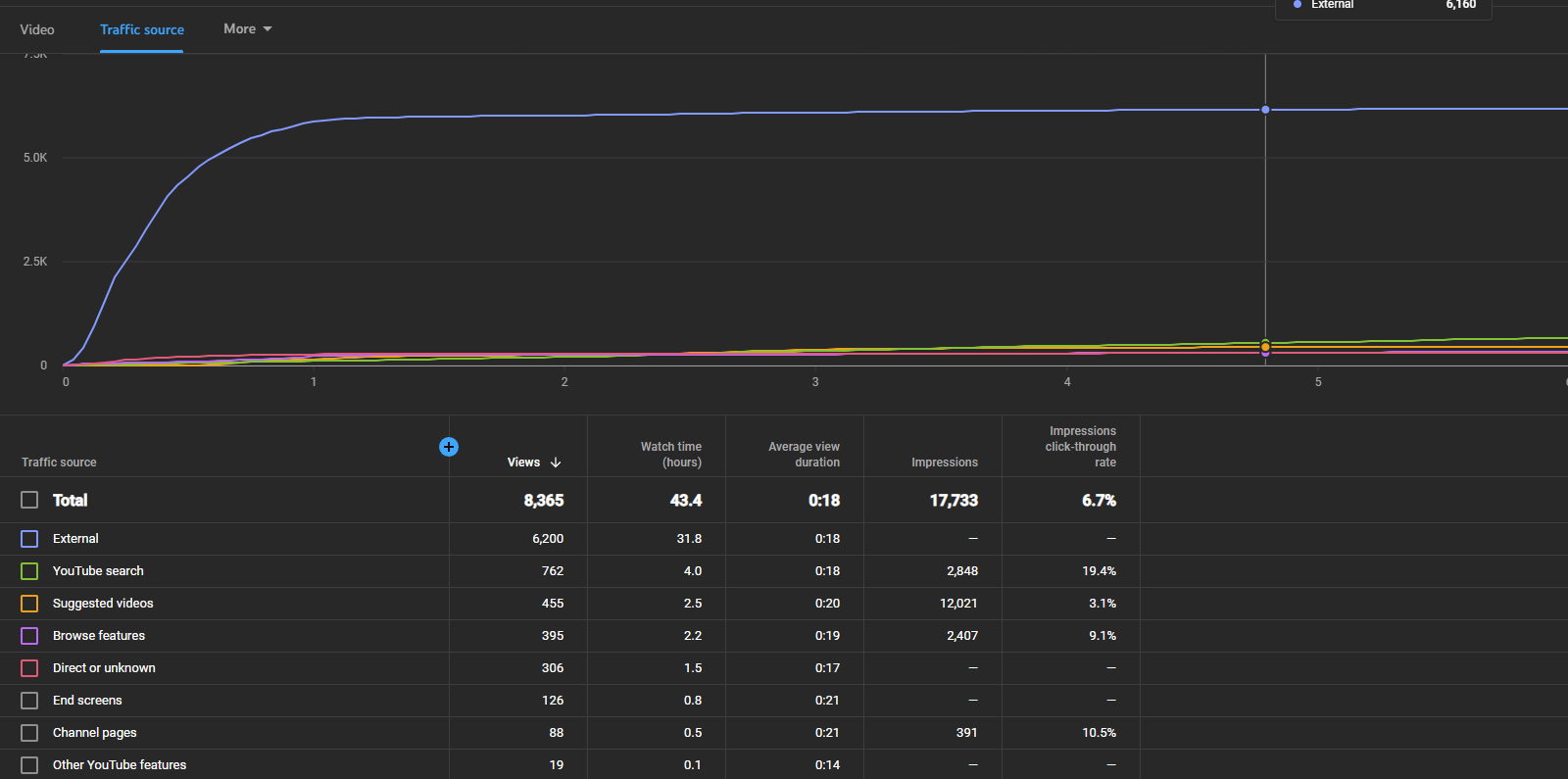Click the External views value 6,200
This screenshot has width=1568, height=779.
(548, 539)
